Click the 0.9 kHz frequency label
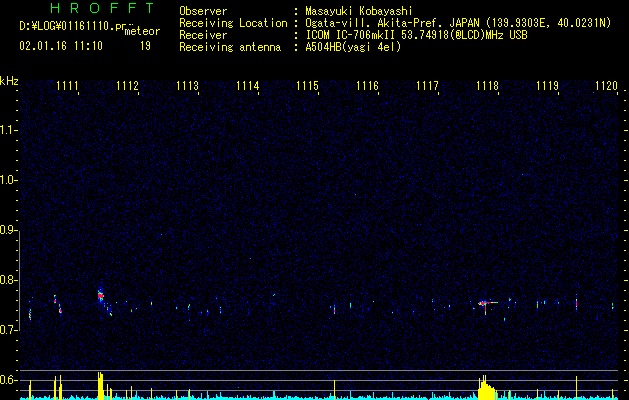The height and width of the screenshot is (400, 629). pos(8,230)
